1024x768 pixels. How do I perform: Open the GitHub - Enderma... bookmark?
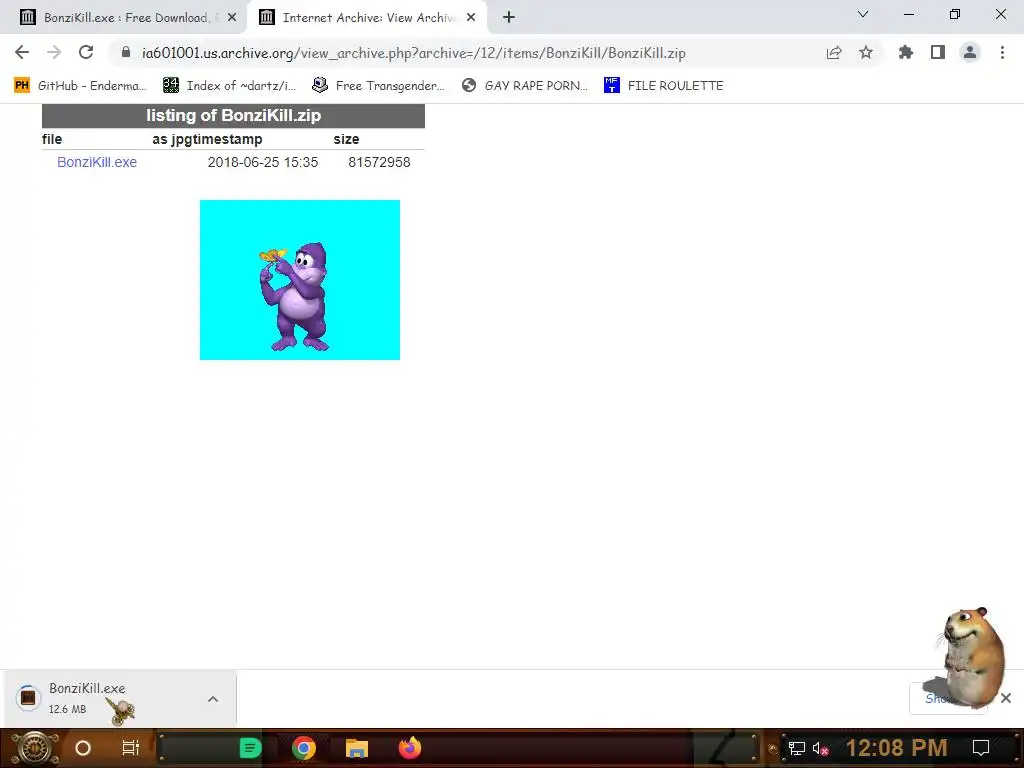(80, 86)
